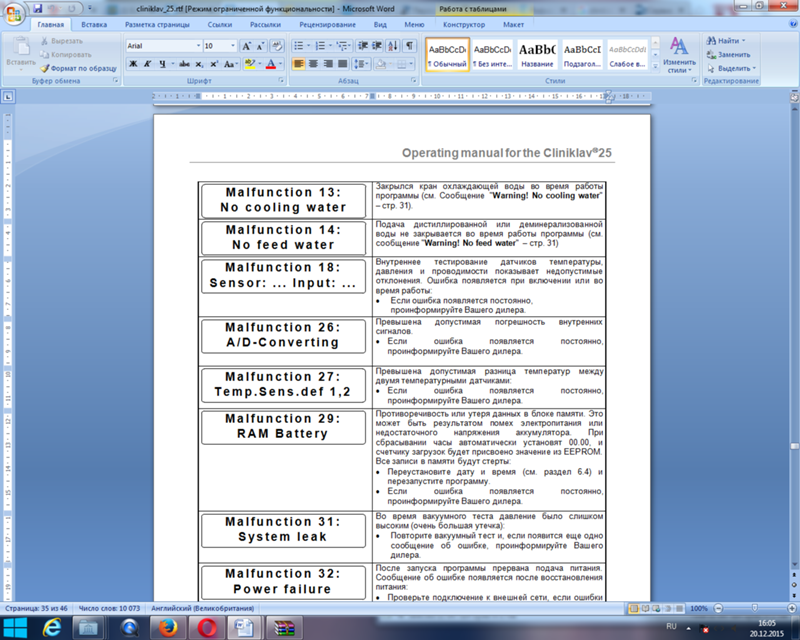Switch to Print Layout view button

pyautogui.click(x=634, y=608)
